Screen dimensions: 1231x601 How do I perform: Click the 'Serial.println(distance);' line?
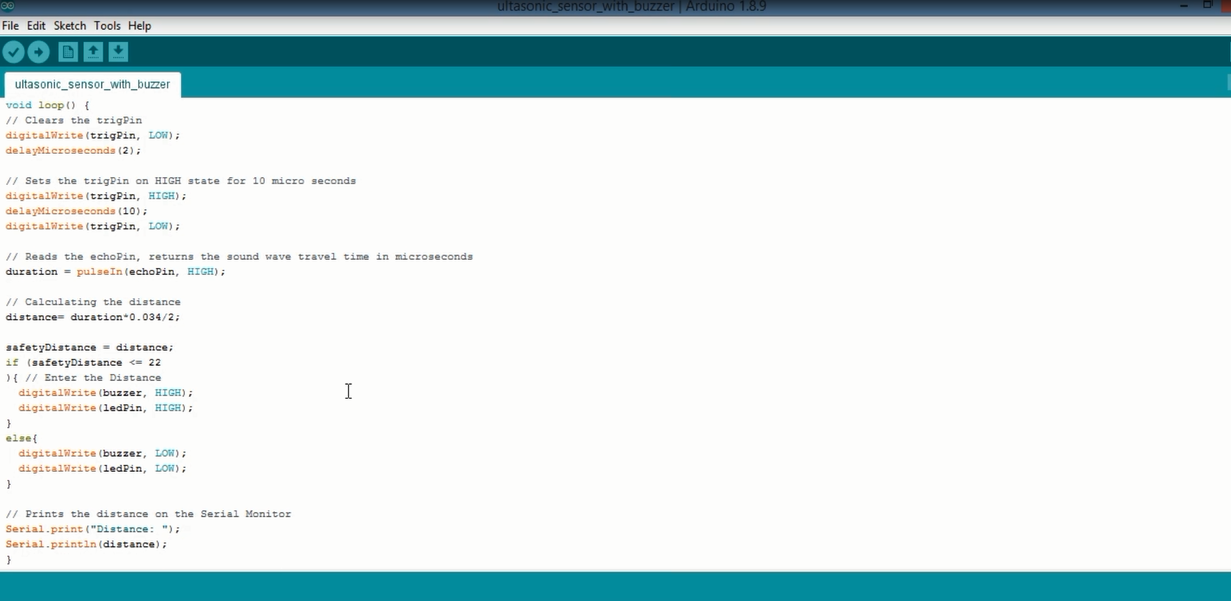pos(87,544)
